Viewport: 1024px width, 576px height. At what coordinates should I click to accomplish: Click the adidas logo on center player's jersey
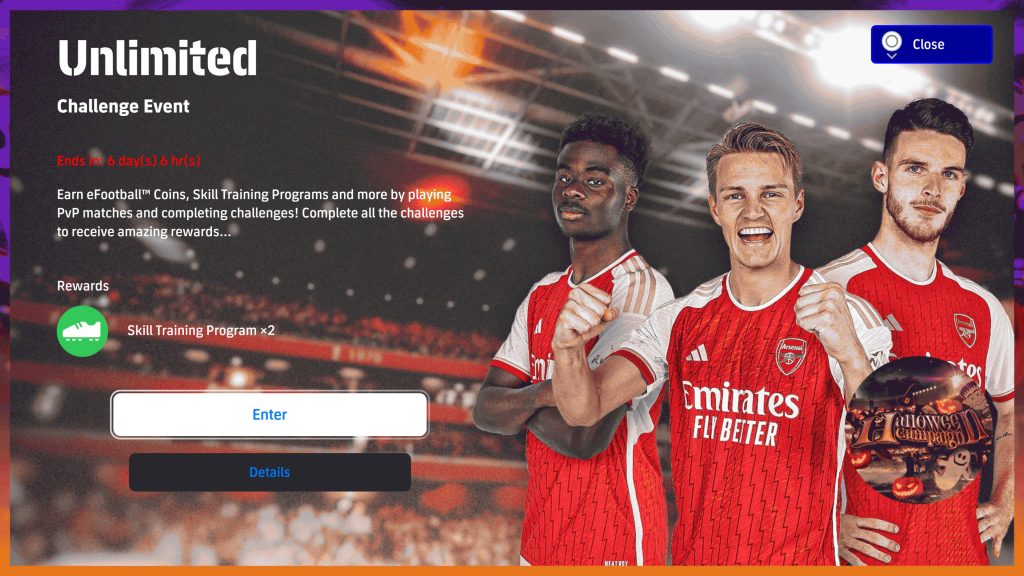click(x=697, y=353)
